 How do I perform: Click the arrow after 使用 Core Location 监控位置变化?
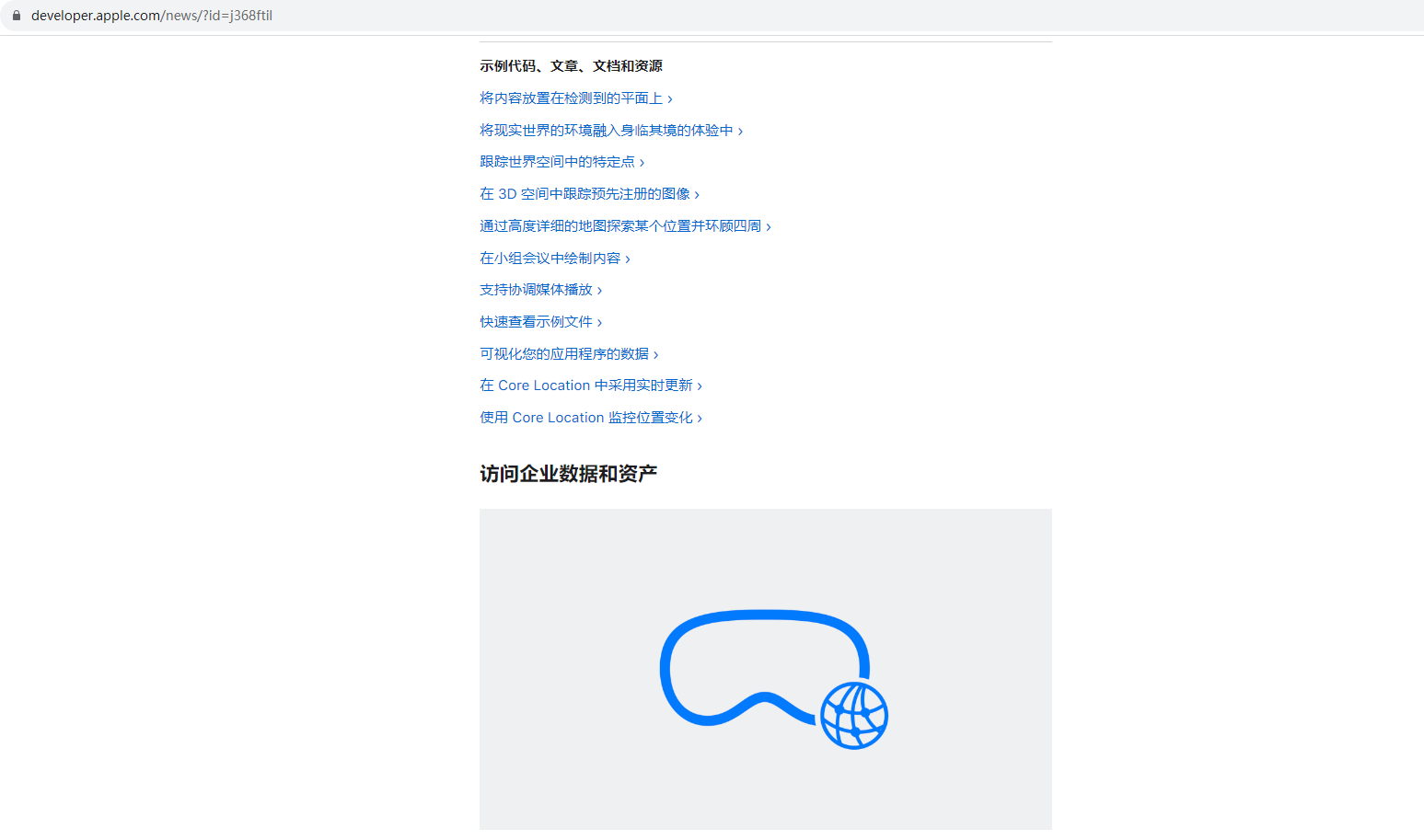700,419
